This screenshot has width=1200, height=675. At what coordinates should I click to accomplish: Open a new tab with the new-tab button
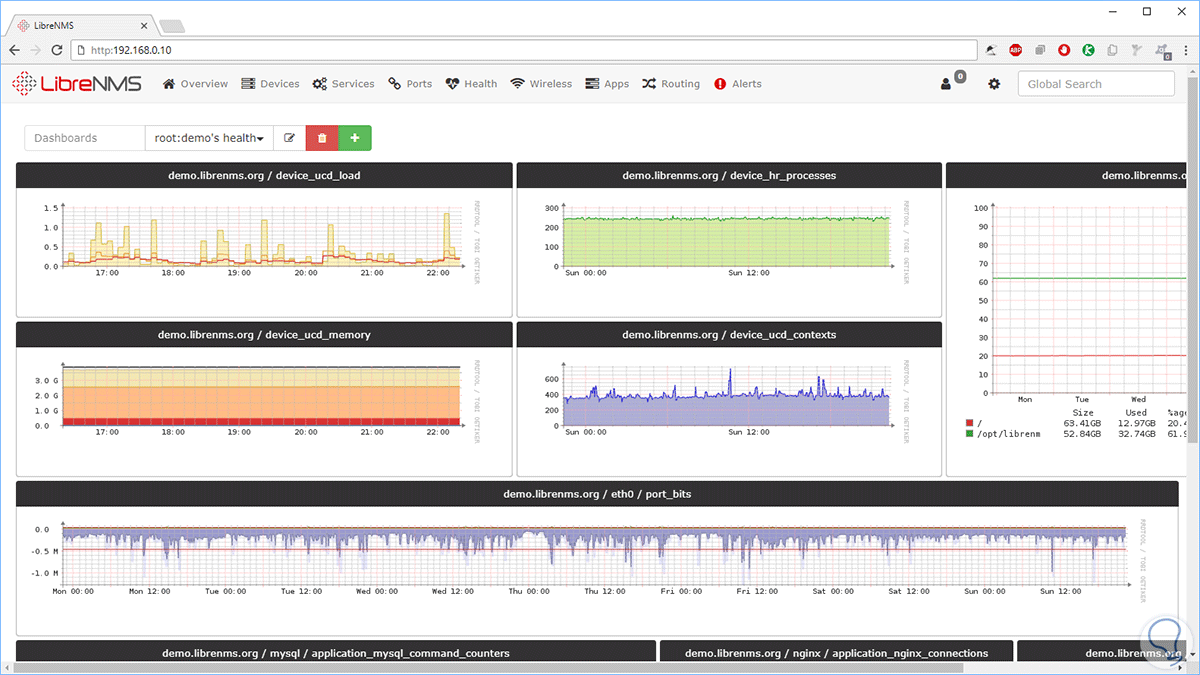pyautogui.click(x=171, y=26)
